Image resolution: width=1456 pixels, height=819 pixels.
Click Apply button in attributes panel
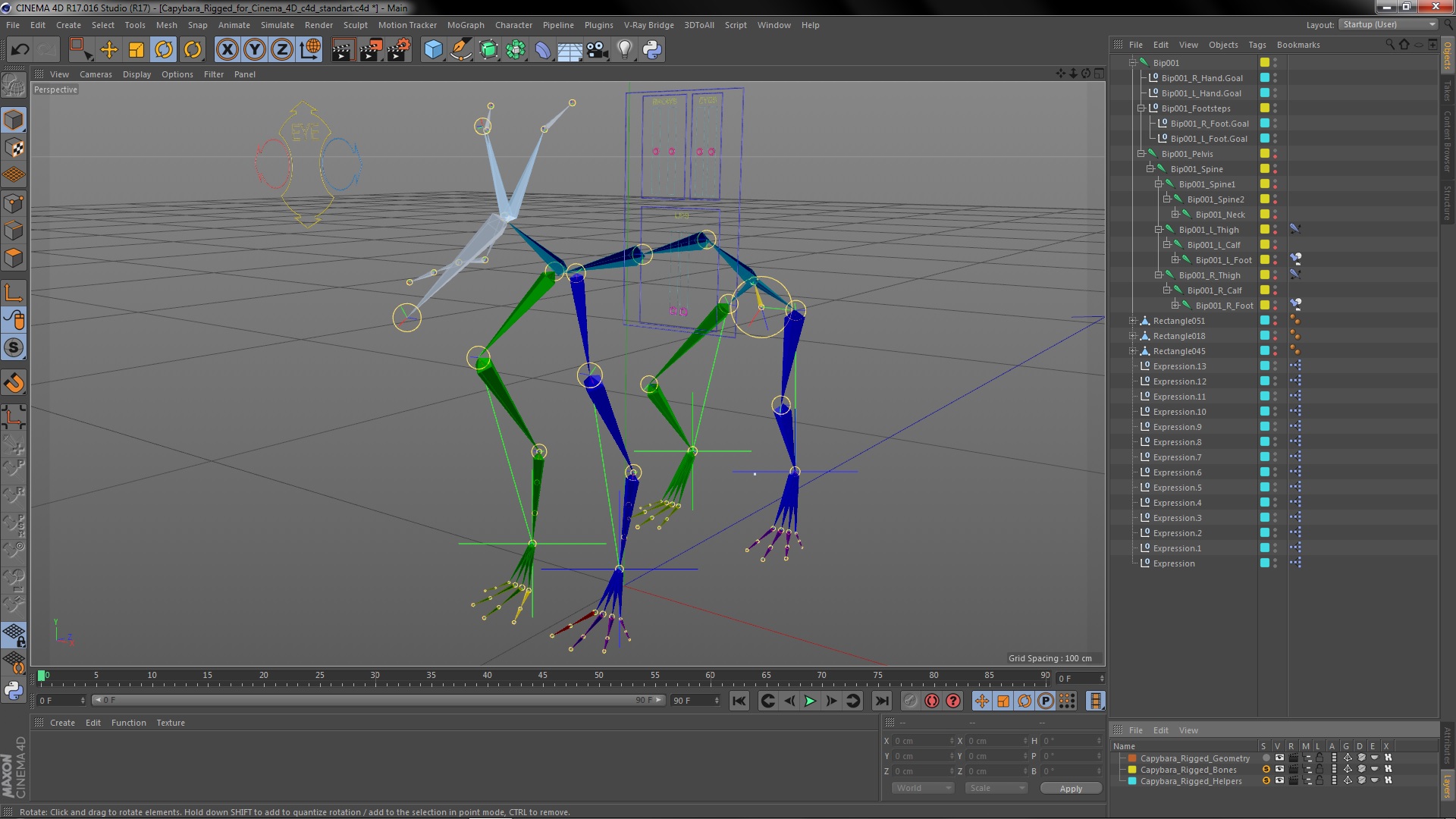pos(1072,788)
